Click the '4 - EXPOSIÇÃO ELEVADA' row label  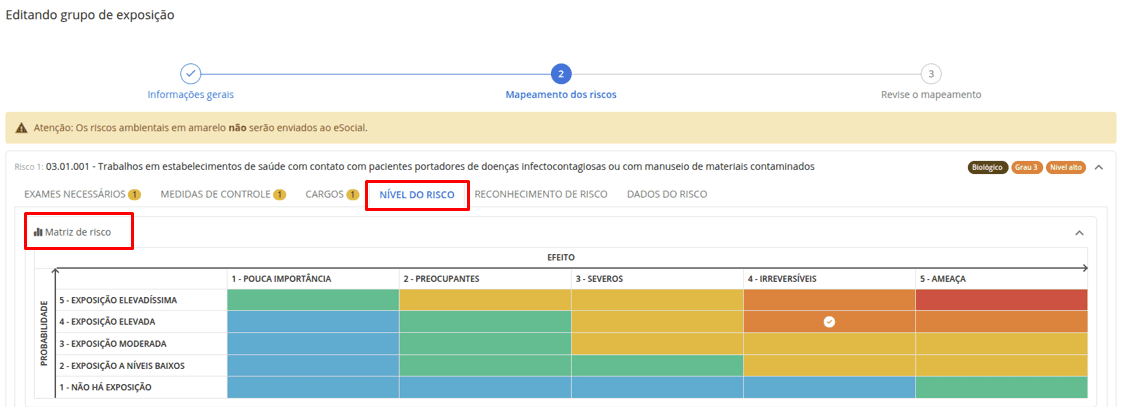pyautogui.click(x=106, y=322)
